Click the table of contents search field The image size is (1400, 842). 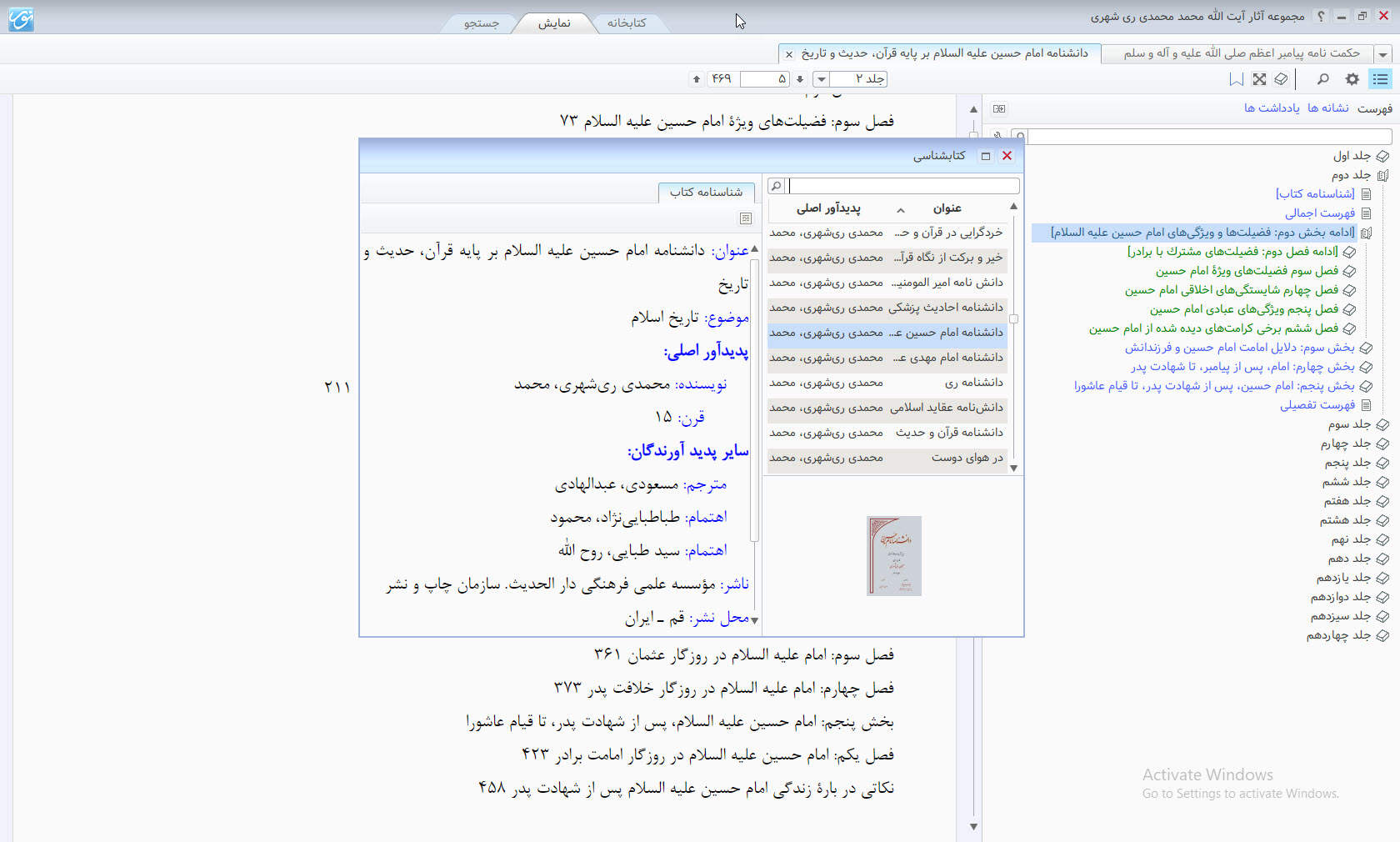[x=1209, y=137]
